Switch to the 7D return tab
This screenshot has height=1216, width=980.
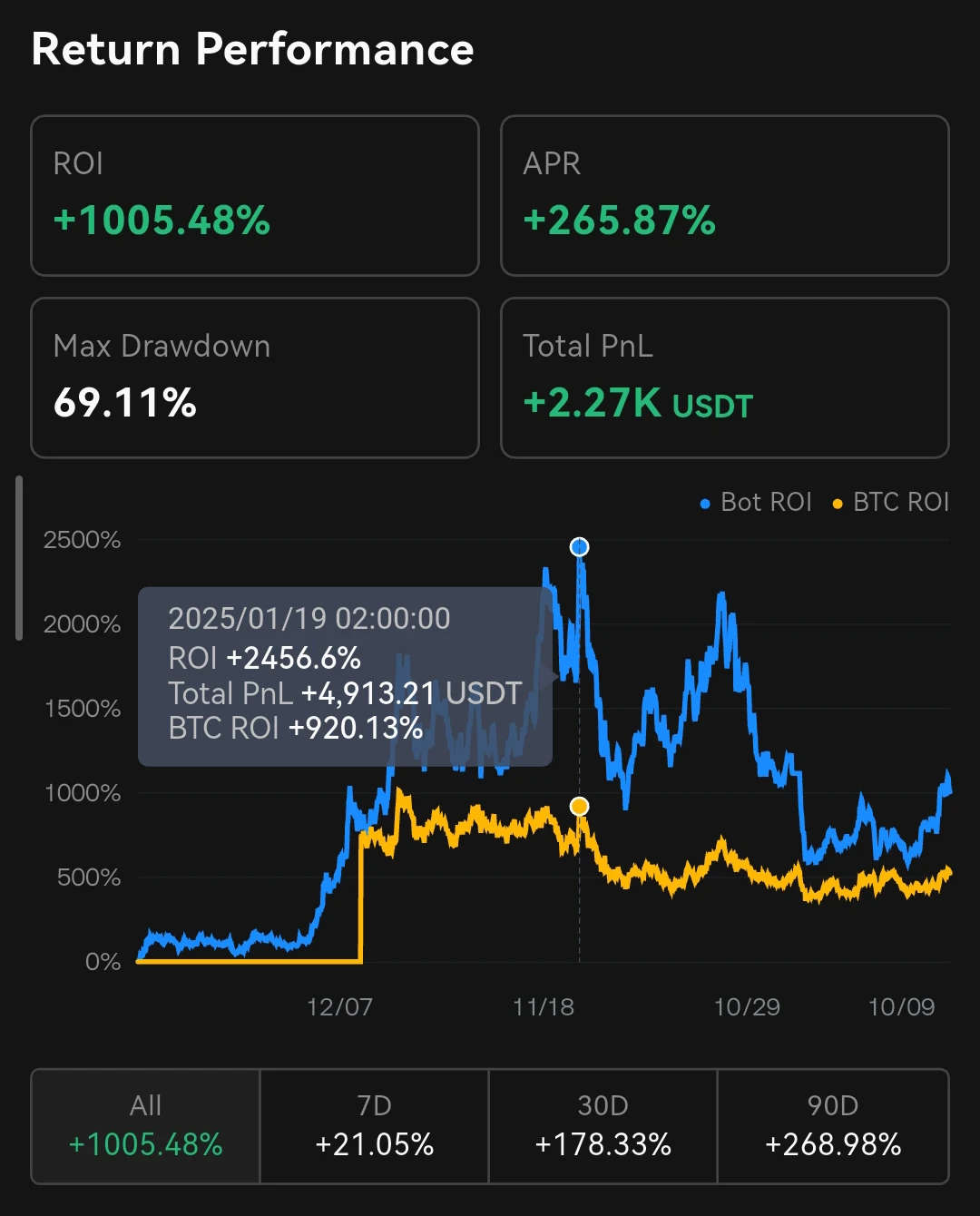tap(375, 1126)
